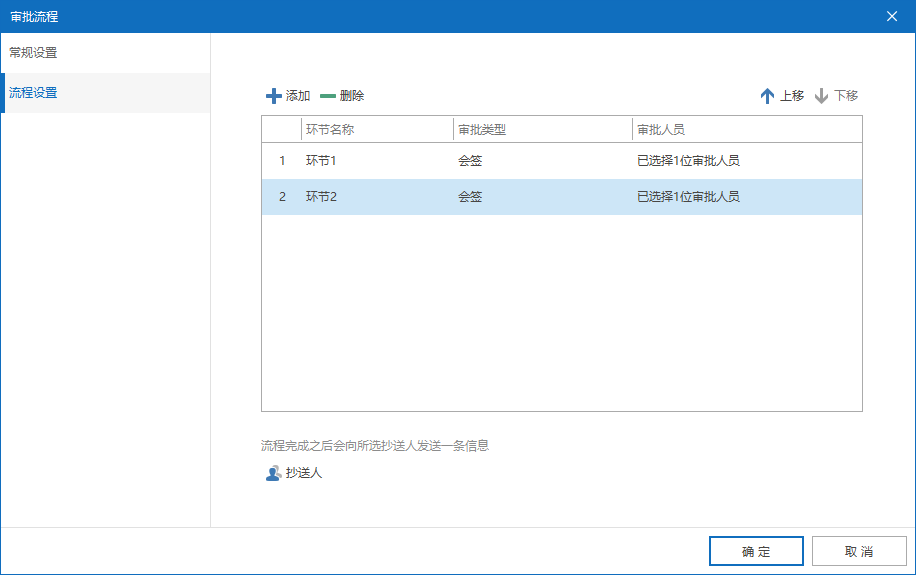Cancel with the 取消 button
This screenshot has height=575, width=916.
click(x=859, y=551)
